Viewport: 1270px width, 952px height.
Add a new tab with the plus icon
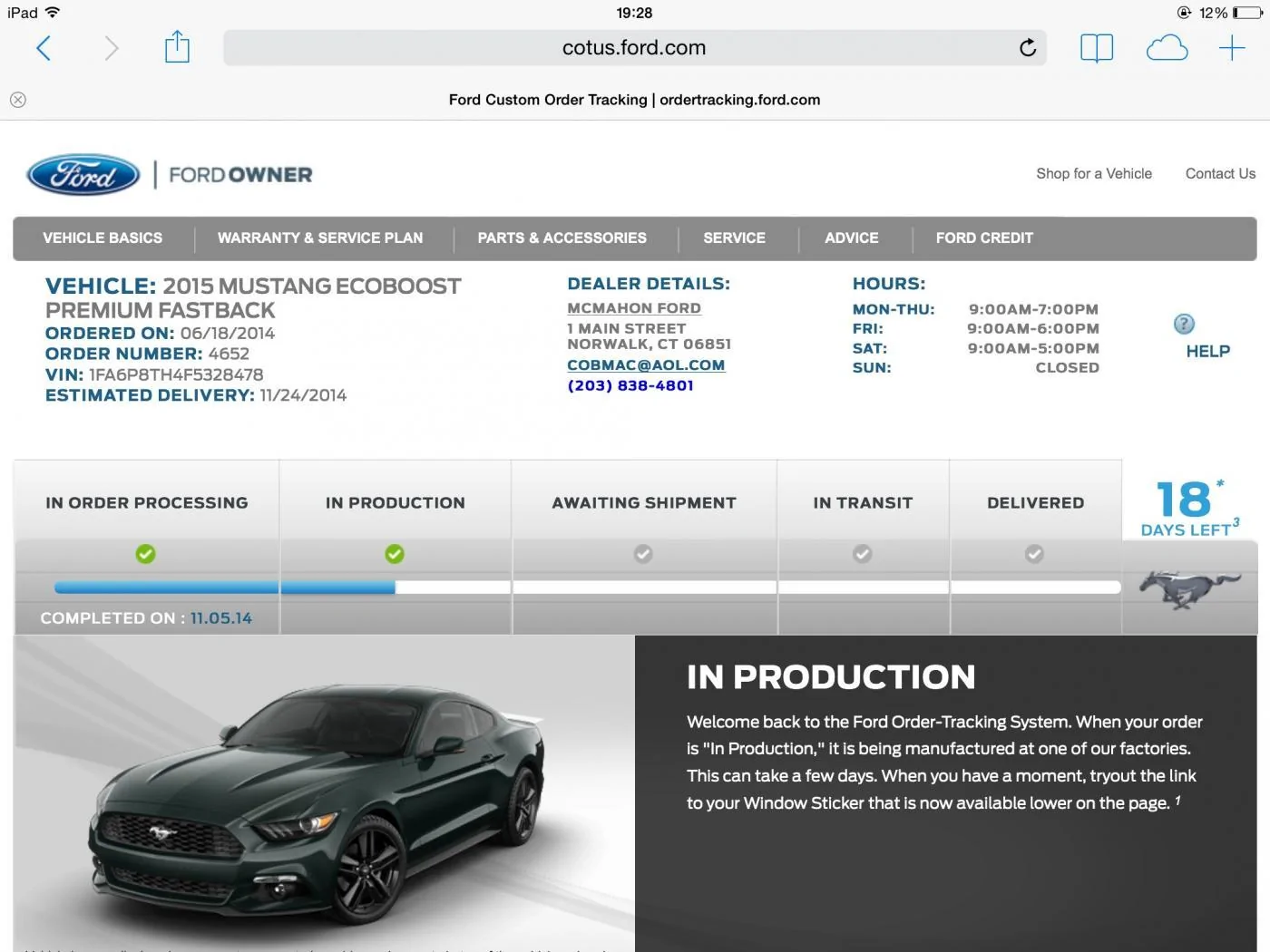pyautogui.click(x=1232, y=48)
